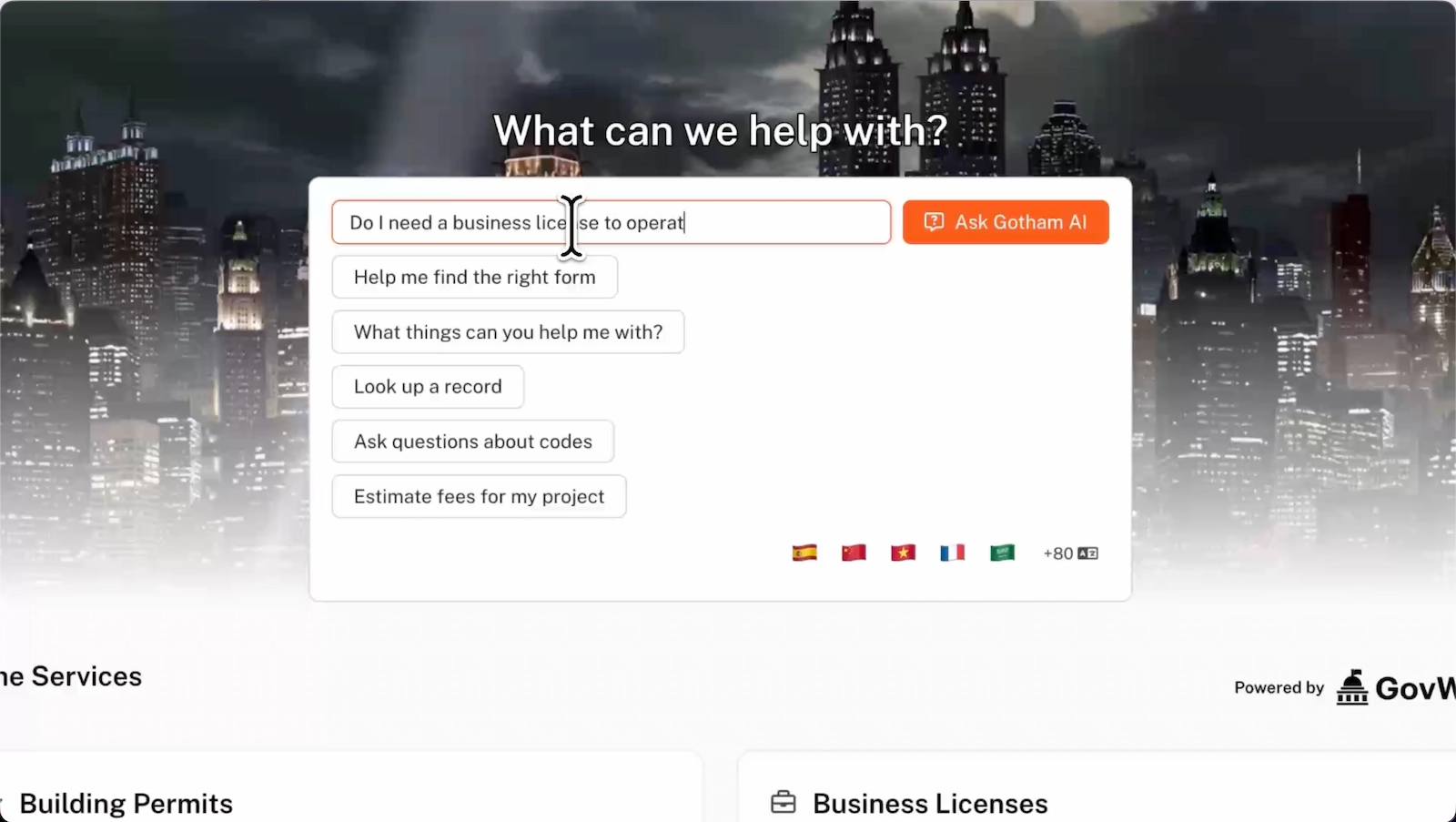
Task: Pick the Saudi Arabia flag for Arabic
Action: pyautogui.click(x=1002, y=553)
